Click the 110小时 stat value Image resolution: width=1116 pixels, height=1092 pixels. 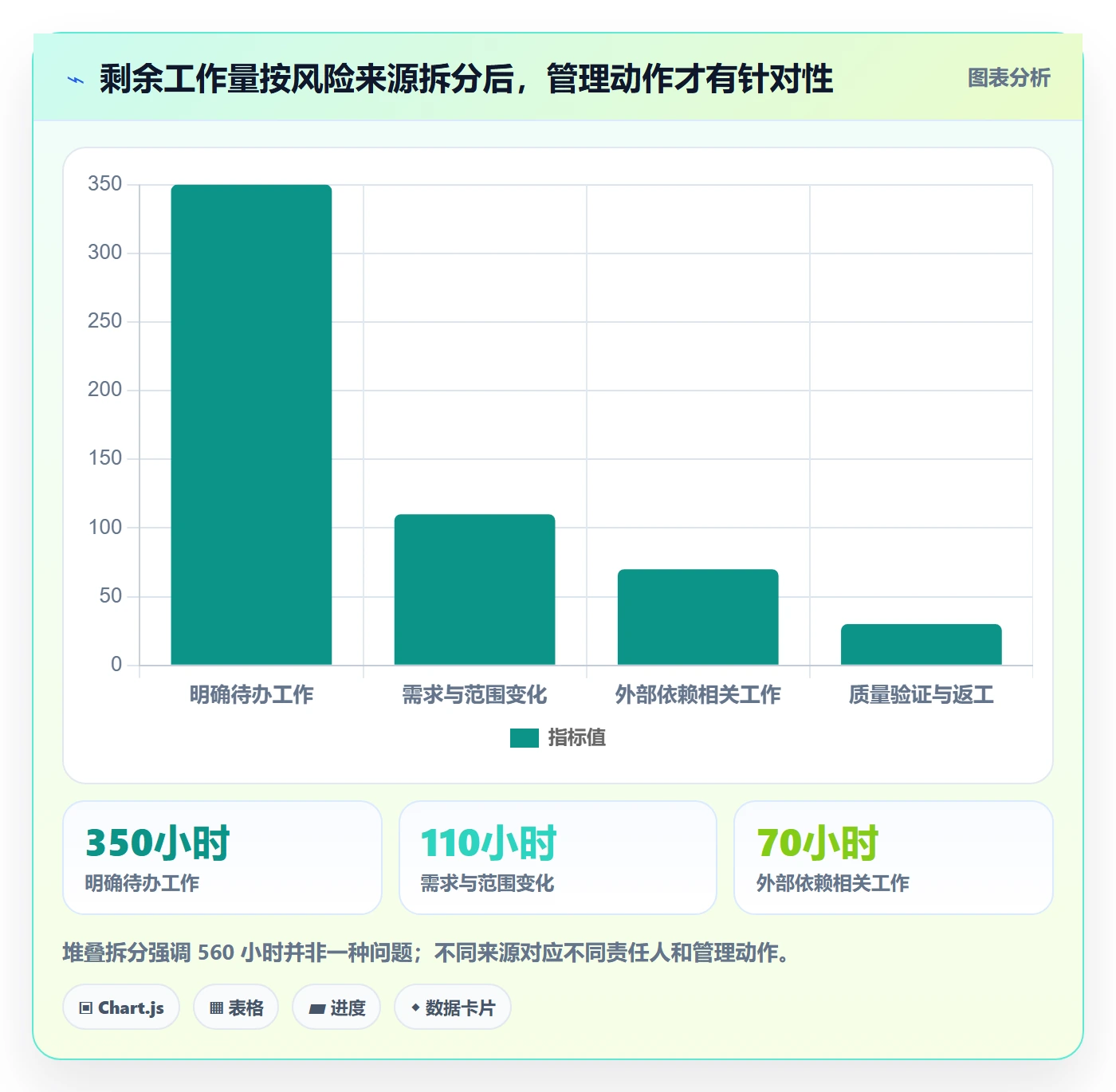(x=488, y=843)
